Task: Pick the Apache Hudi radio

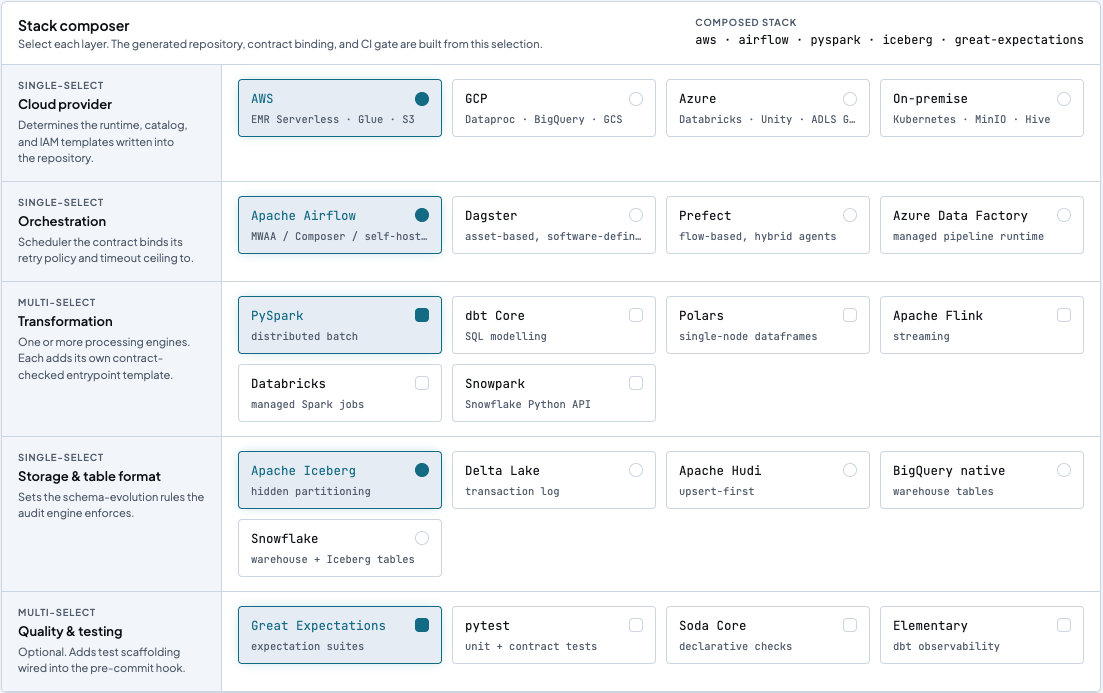Action: tap(850, 470)
